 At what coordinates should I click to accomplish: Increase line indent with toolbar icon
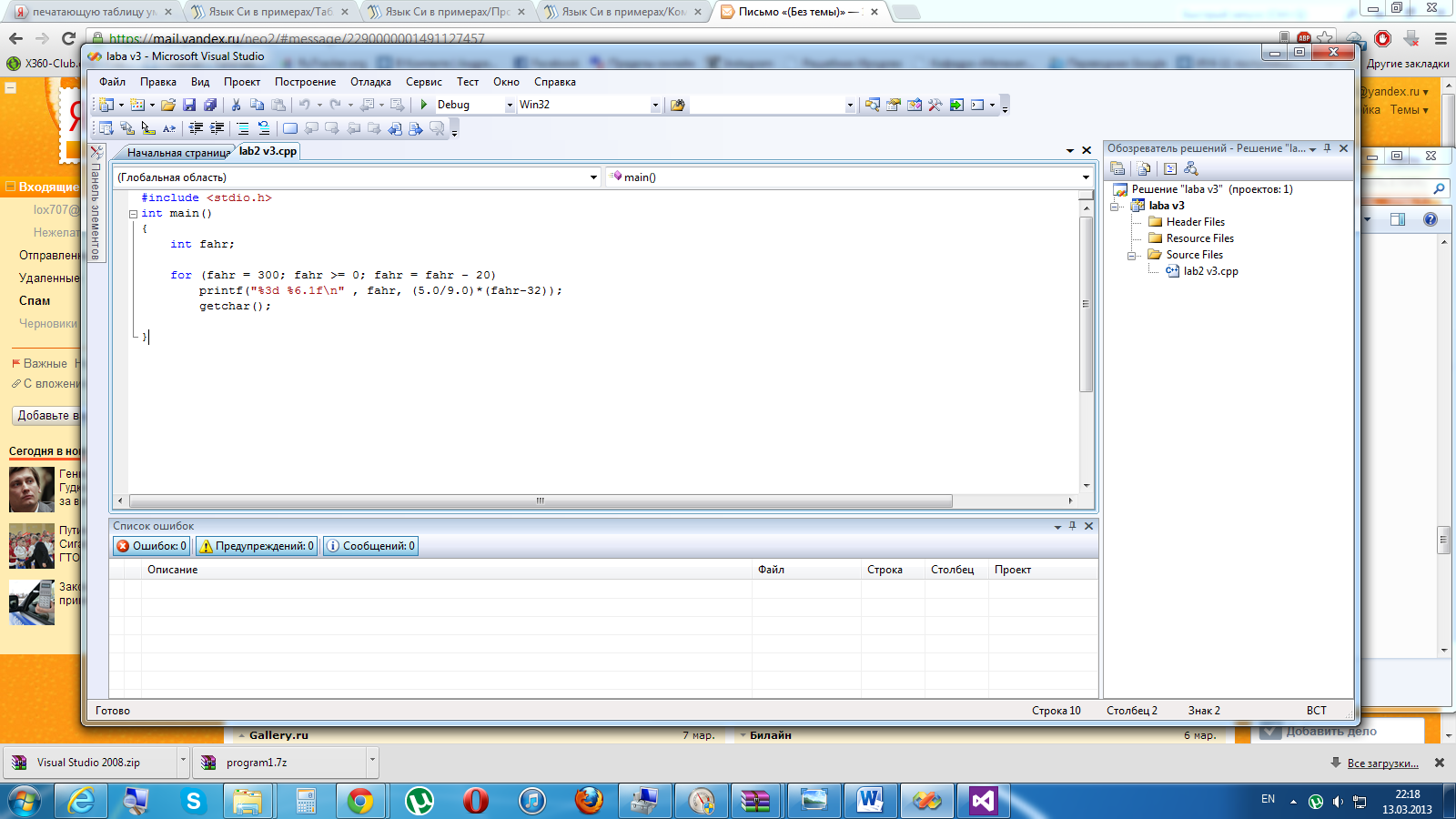(x=217, y=128)
